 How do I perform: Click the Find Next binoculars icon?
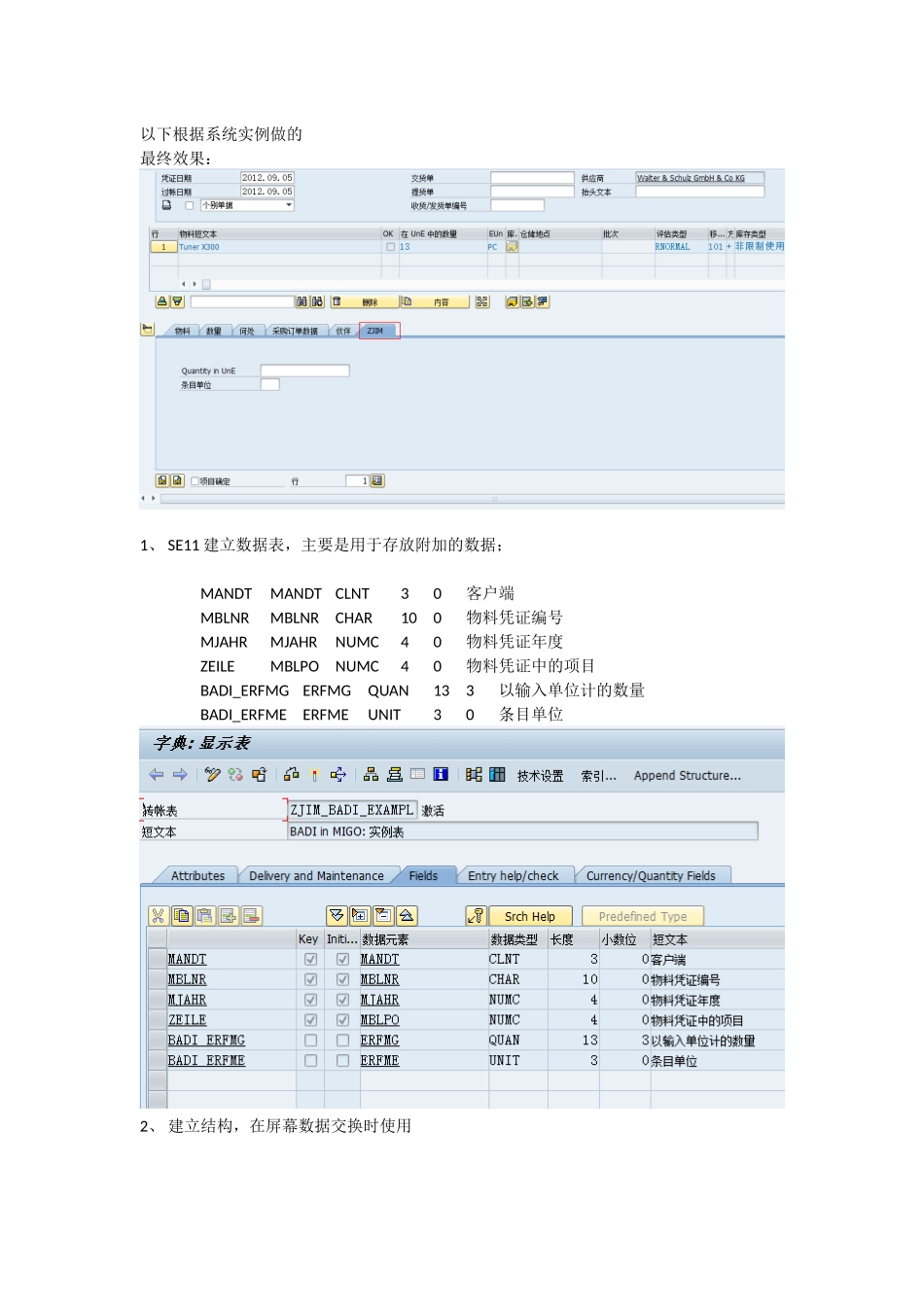[317, 301]
